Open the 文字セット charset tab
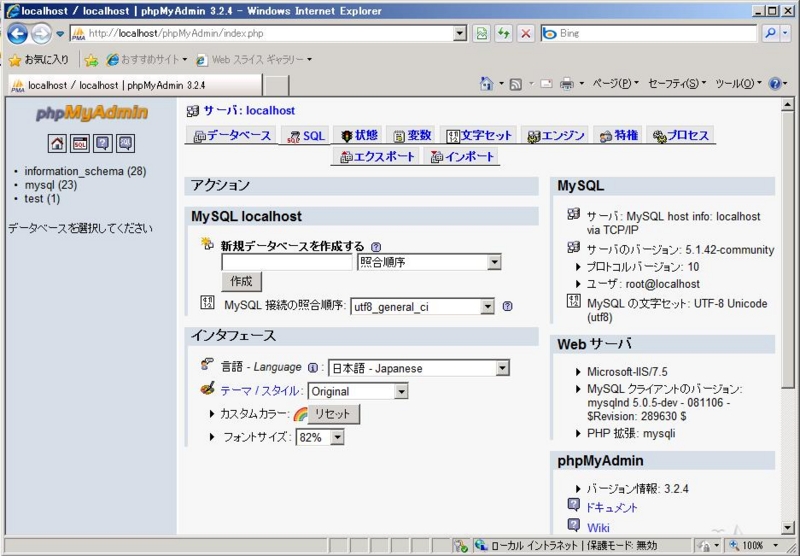 coord(479,136)
